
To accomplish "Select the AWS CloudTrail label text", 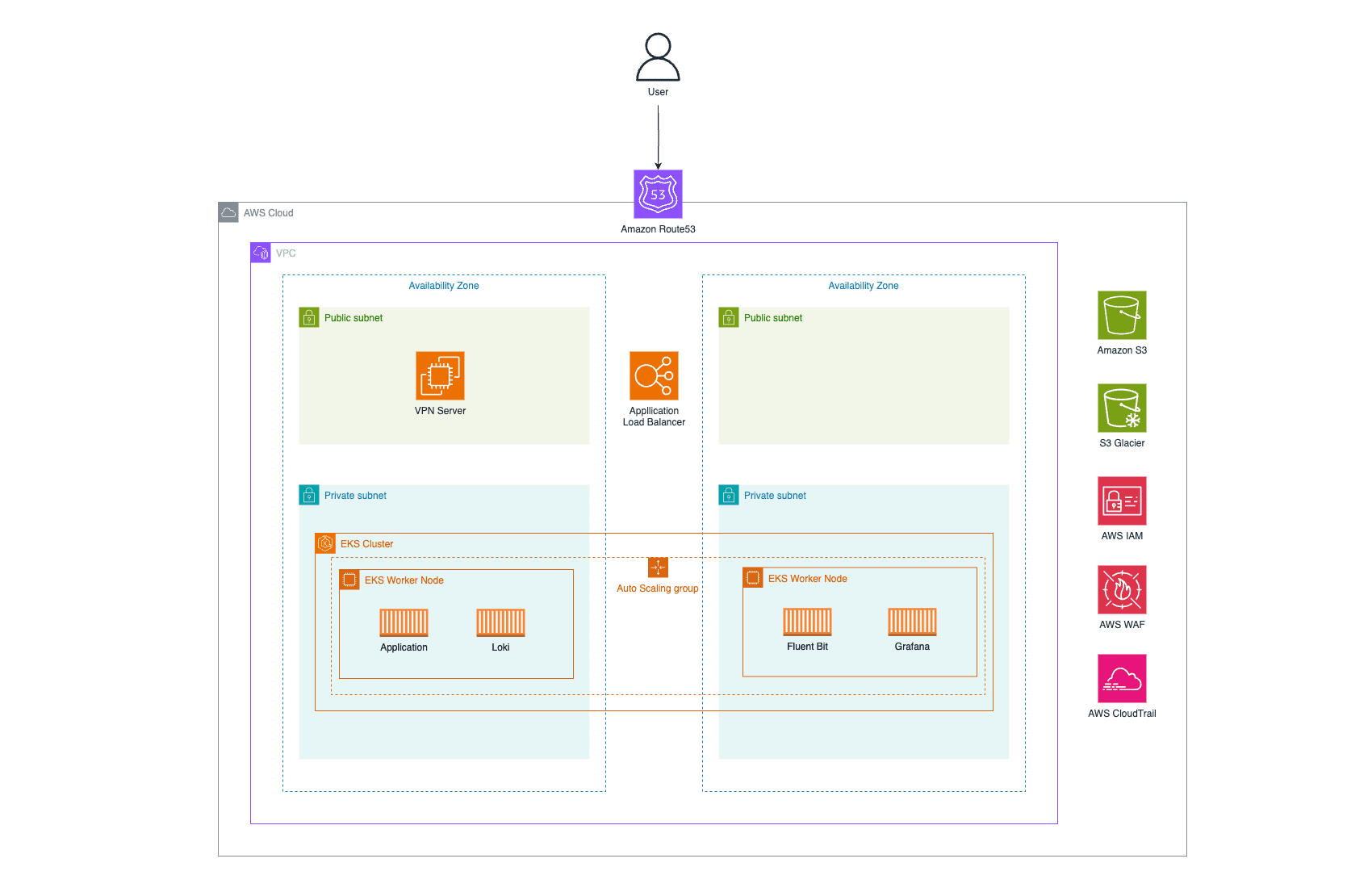I will pos(1122,714).
